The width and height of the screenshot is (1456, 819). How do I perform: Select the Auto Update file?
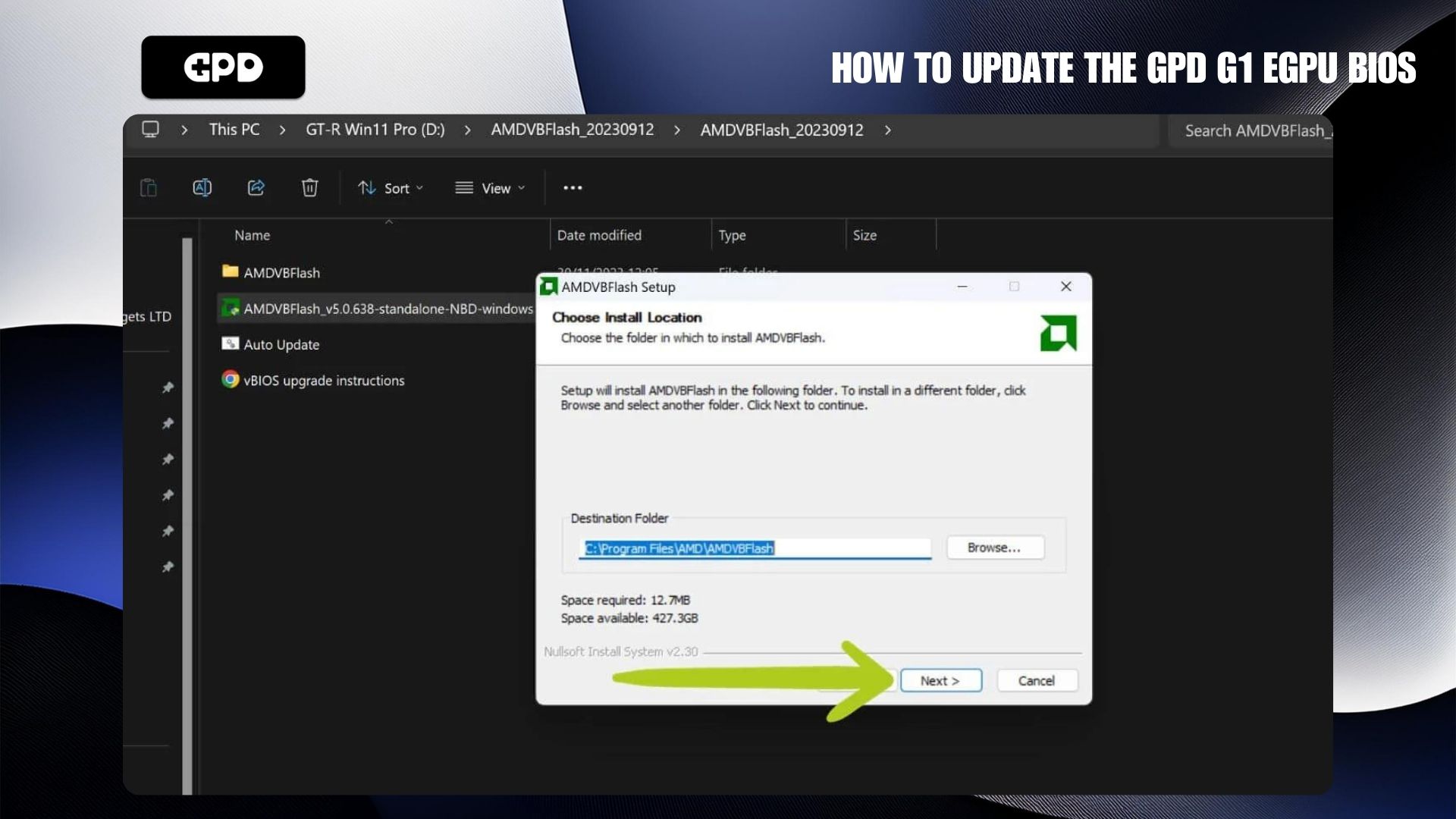(281, 344)
